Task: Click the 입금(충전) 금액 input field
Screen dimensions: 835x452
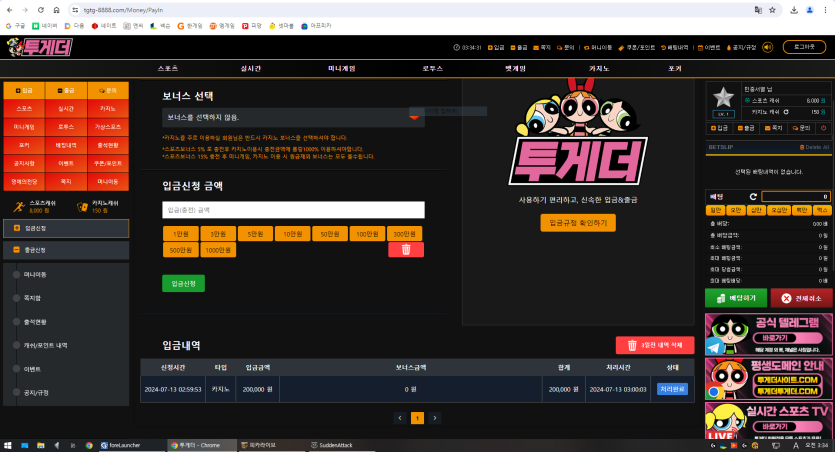Action: point(293,210)
